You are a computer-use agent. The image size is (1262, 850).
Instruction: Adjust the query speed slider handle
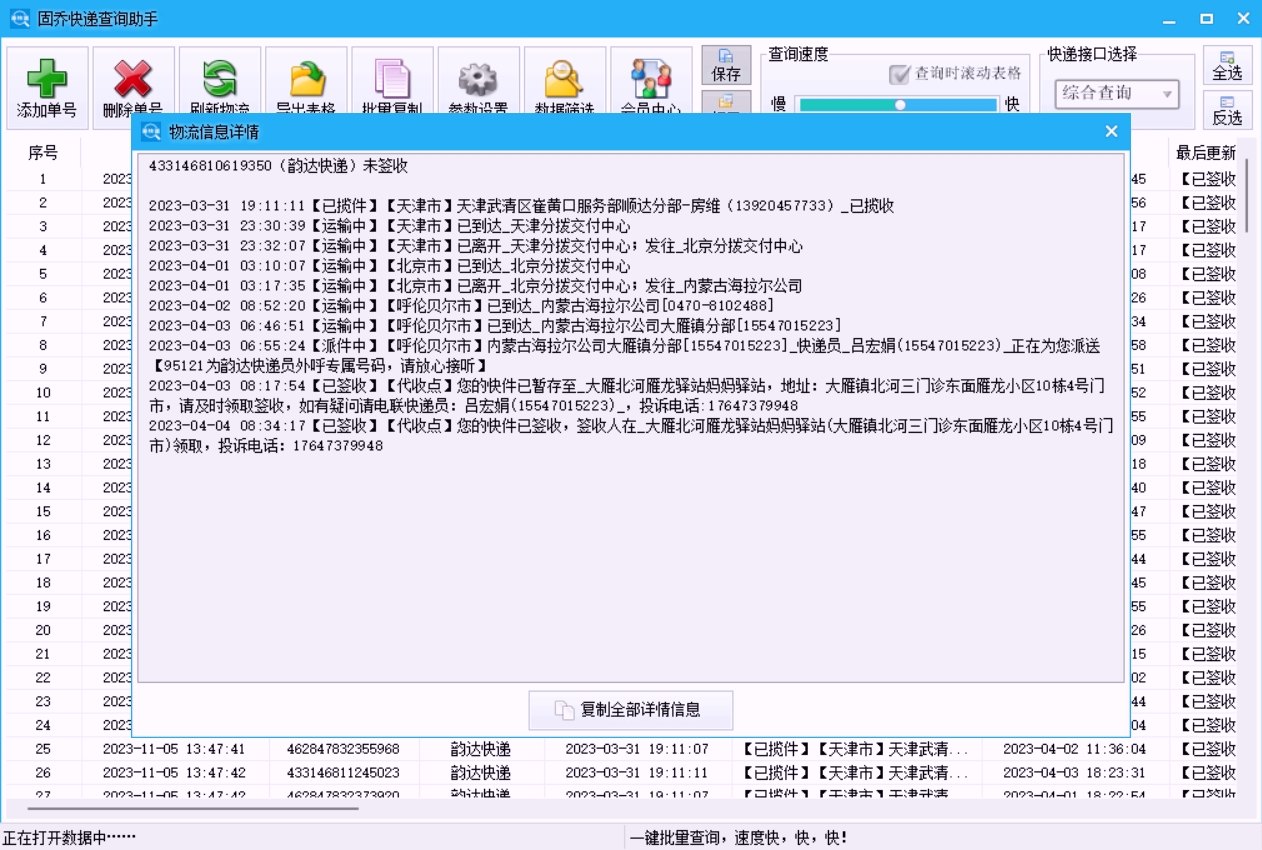pyautogui.click(x=900, y=104)
